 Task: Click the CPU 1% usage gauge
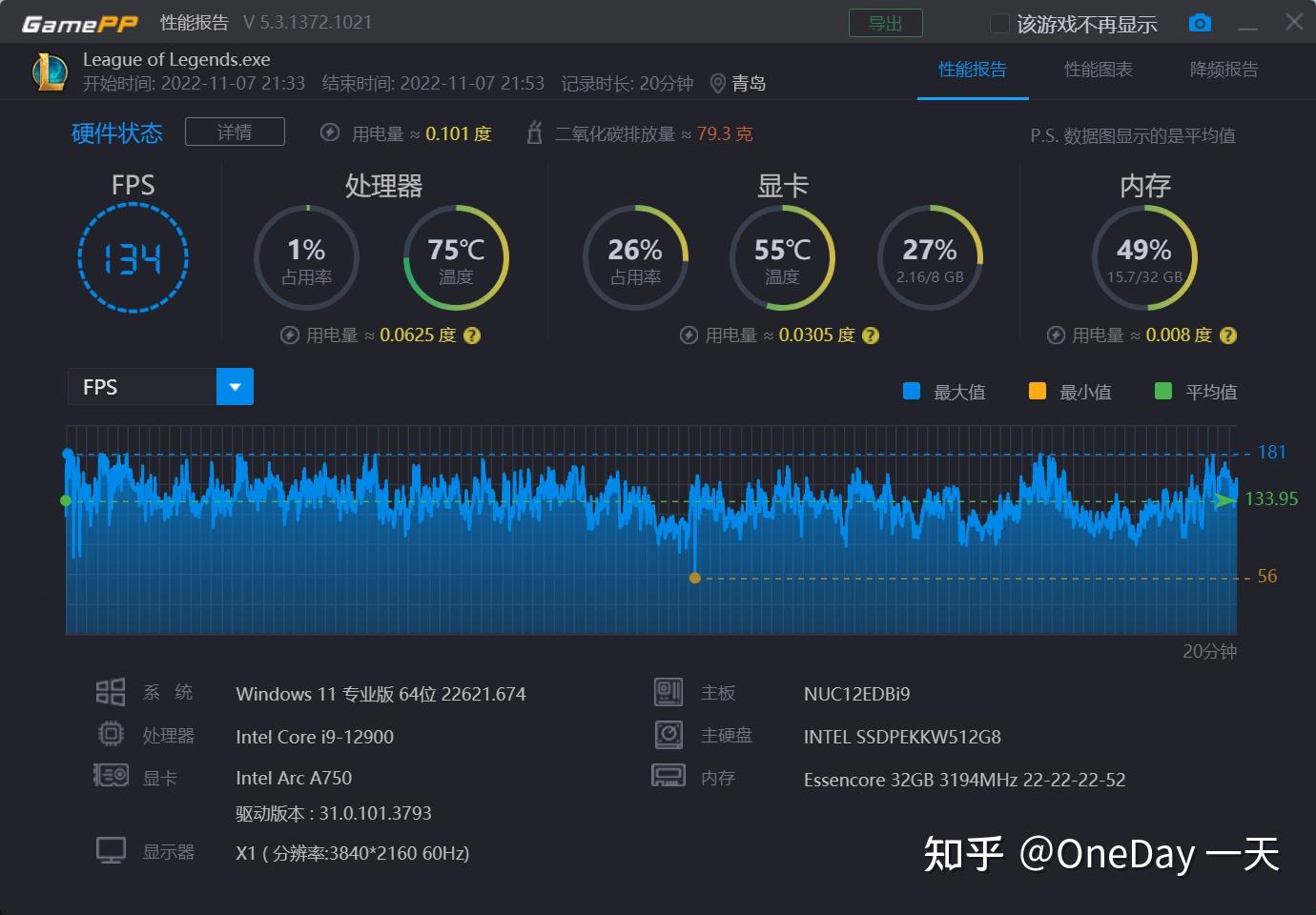click(306, 257)
